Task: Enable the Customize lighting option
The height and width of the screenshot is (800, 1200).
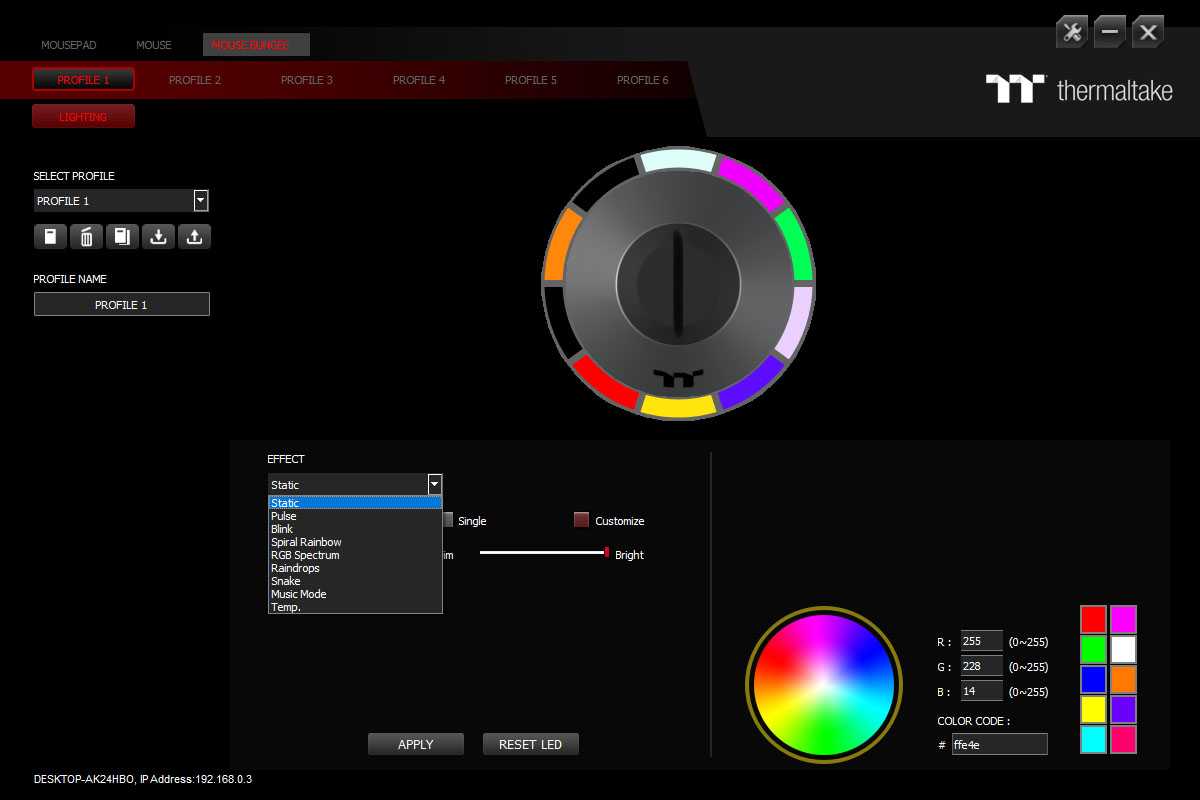Action: [581, 520]
